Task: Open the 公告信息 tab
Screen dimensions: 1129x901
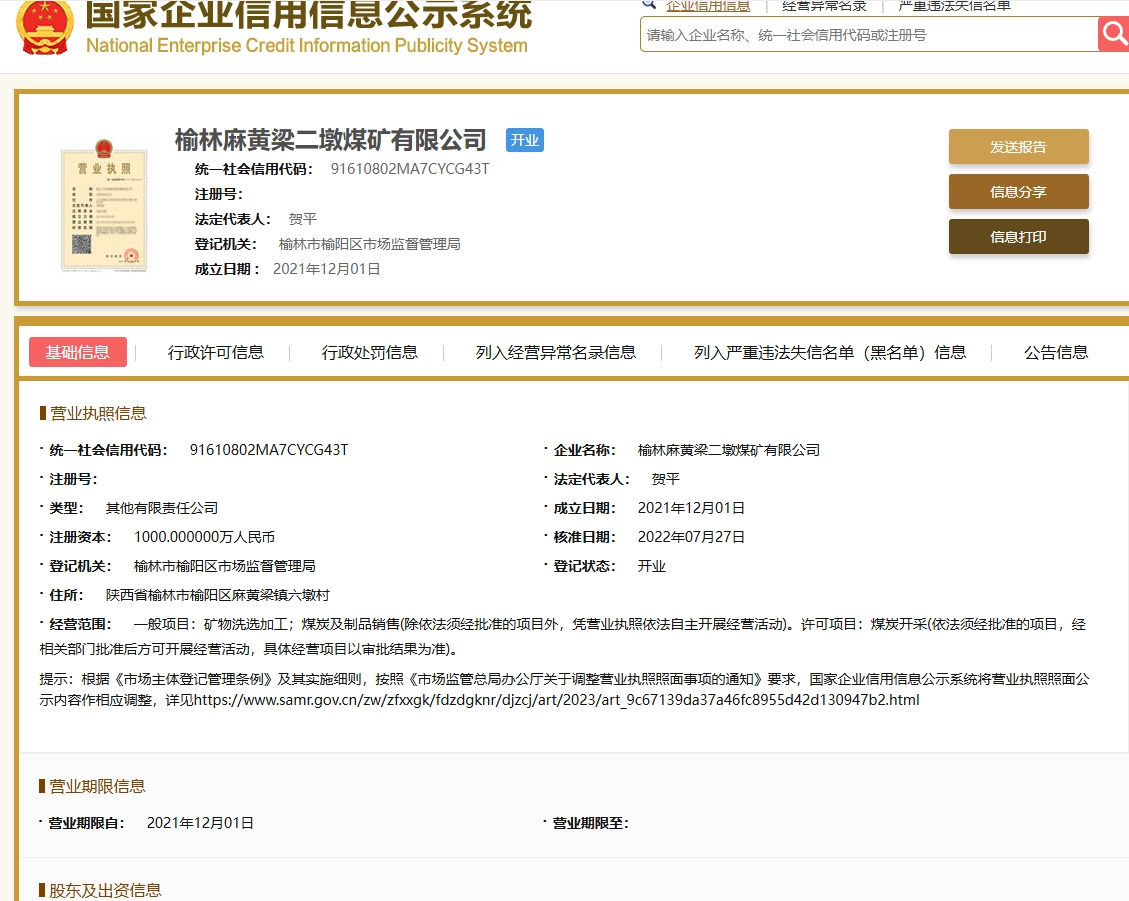Action: tap(1056, 352)
